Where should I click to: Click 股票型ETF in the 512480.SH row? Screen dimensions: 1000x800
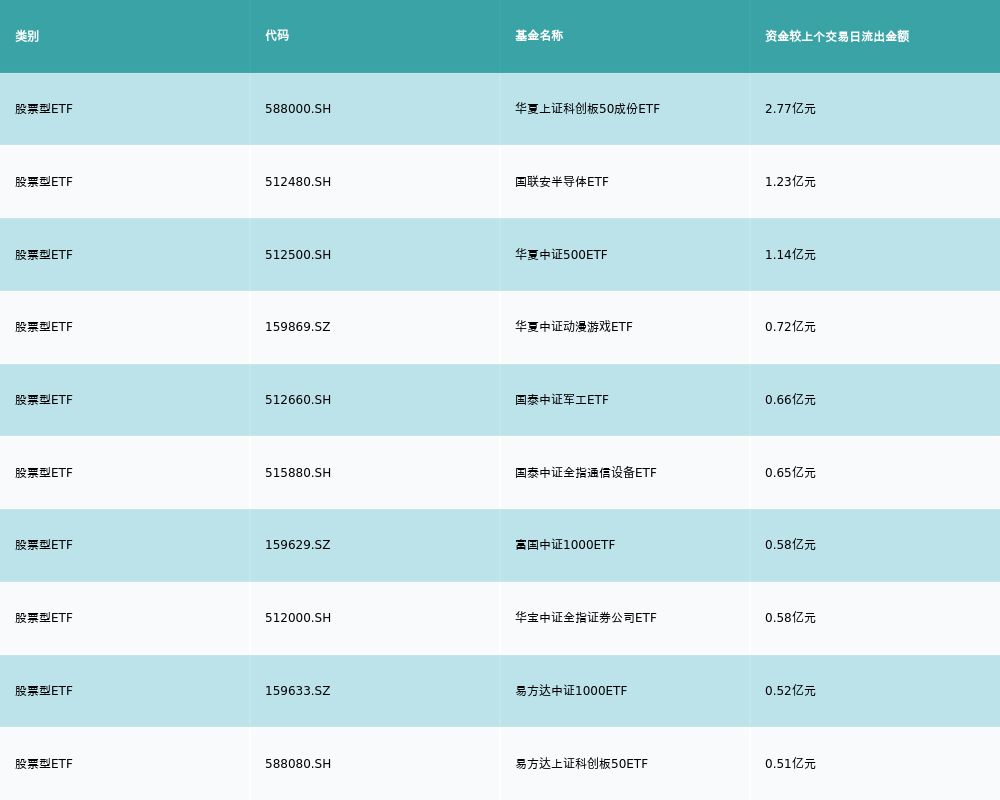tap(44, 182)
